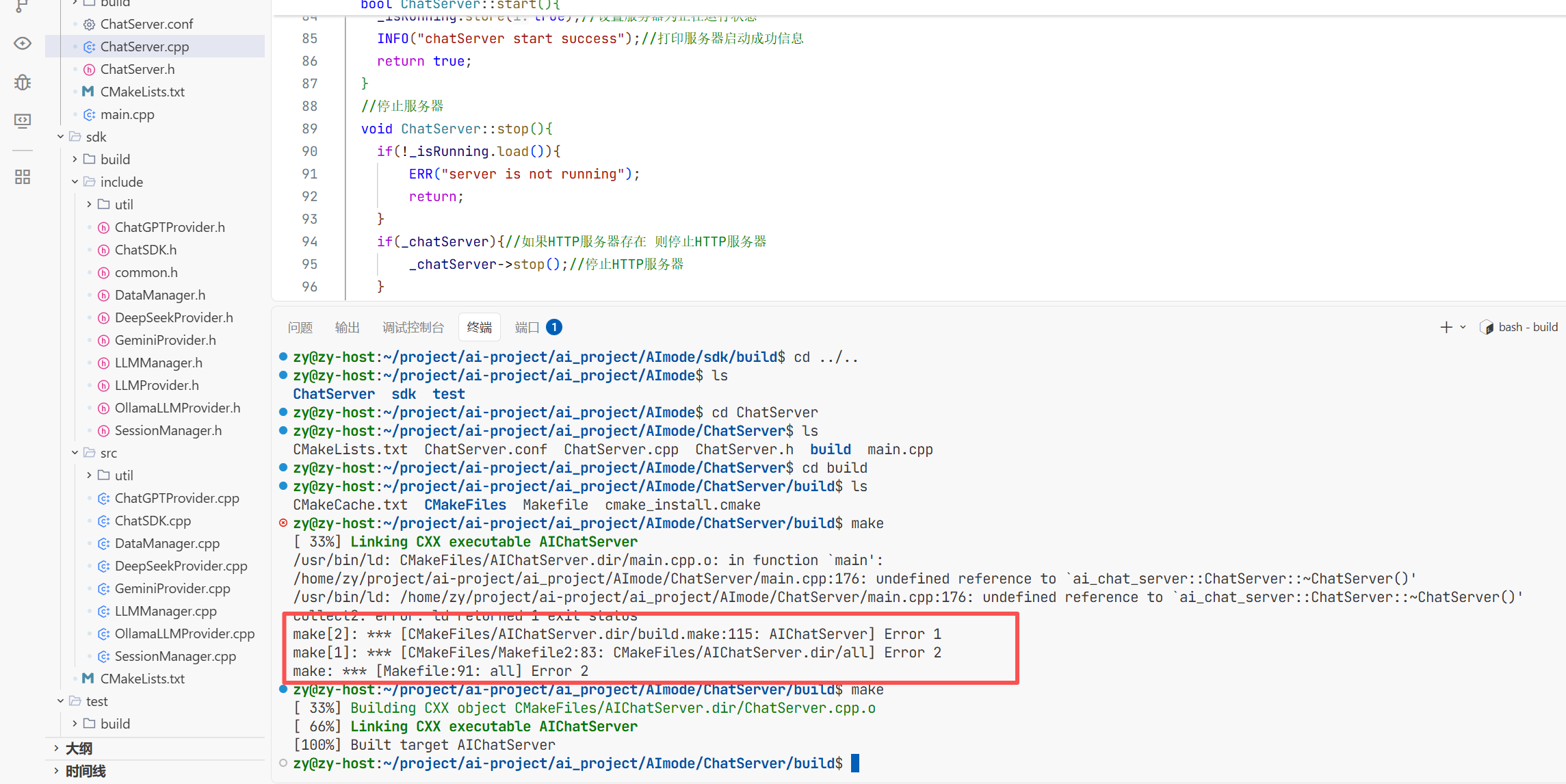This screenshot has width=1566, height=784.
Task: Click the plus icon for new terminal
Action: tap(1446, 327)
